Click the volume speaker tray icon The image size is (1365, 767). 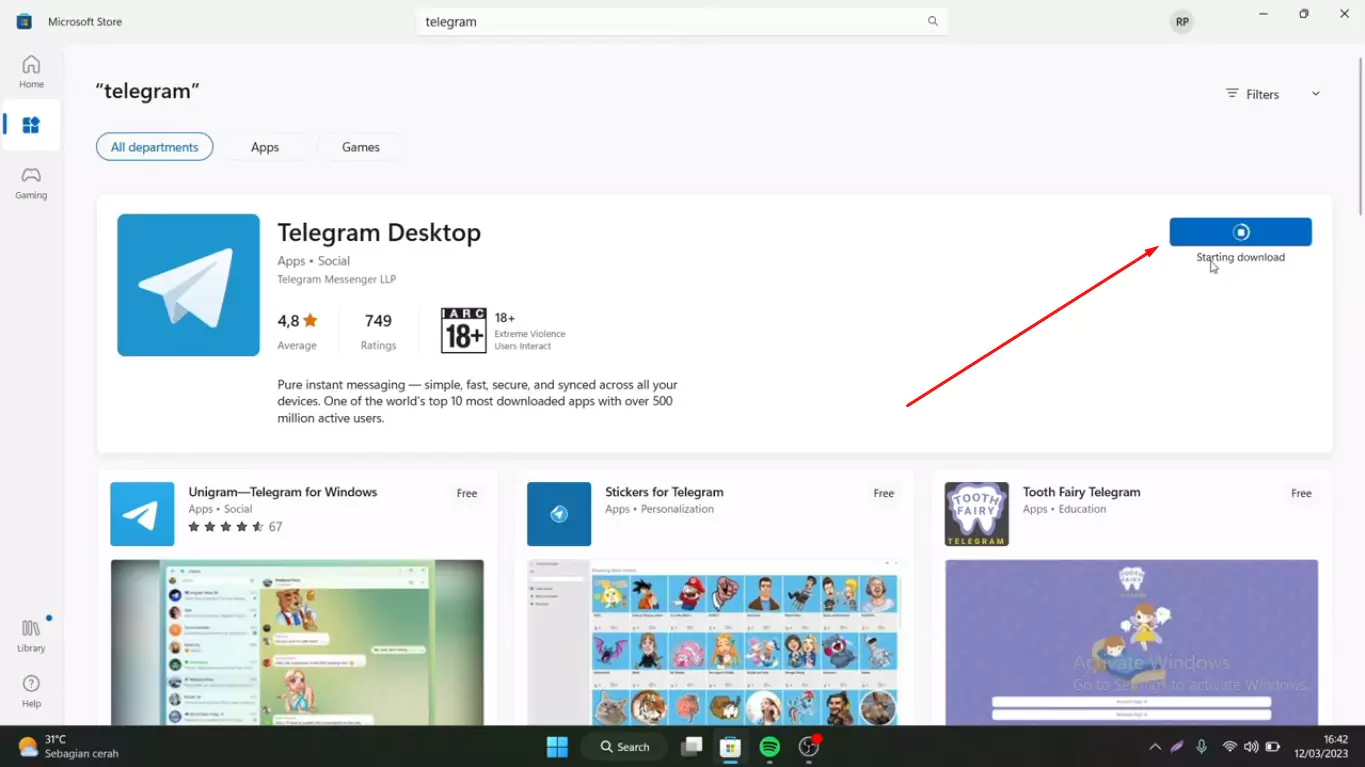pos(1250,747)
